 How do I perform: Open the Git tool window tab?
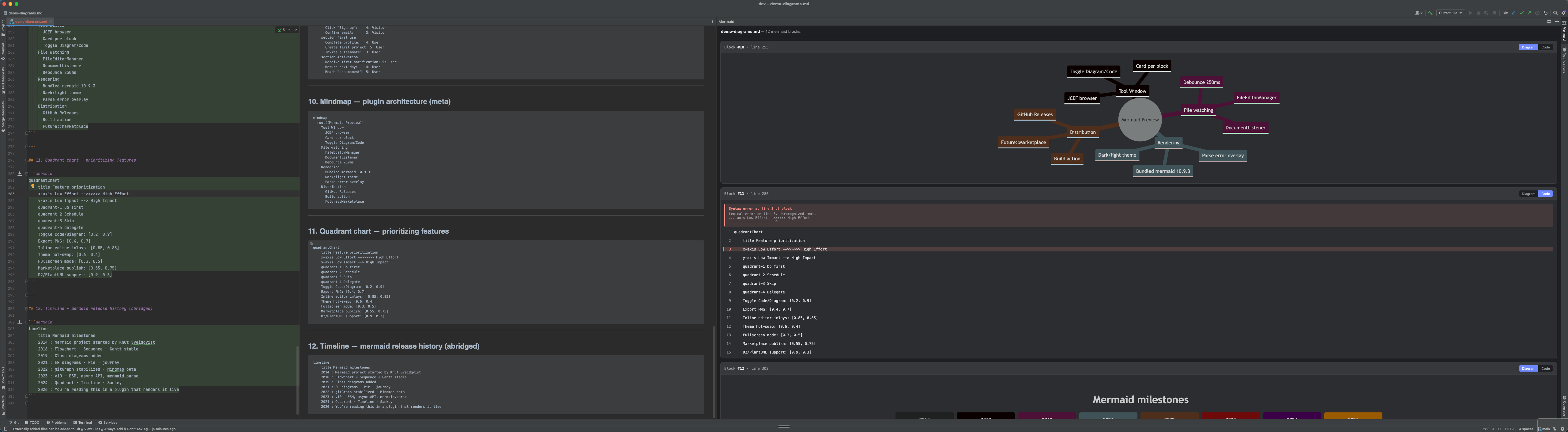point(14,422)
